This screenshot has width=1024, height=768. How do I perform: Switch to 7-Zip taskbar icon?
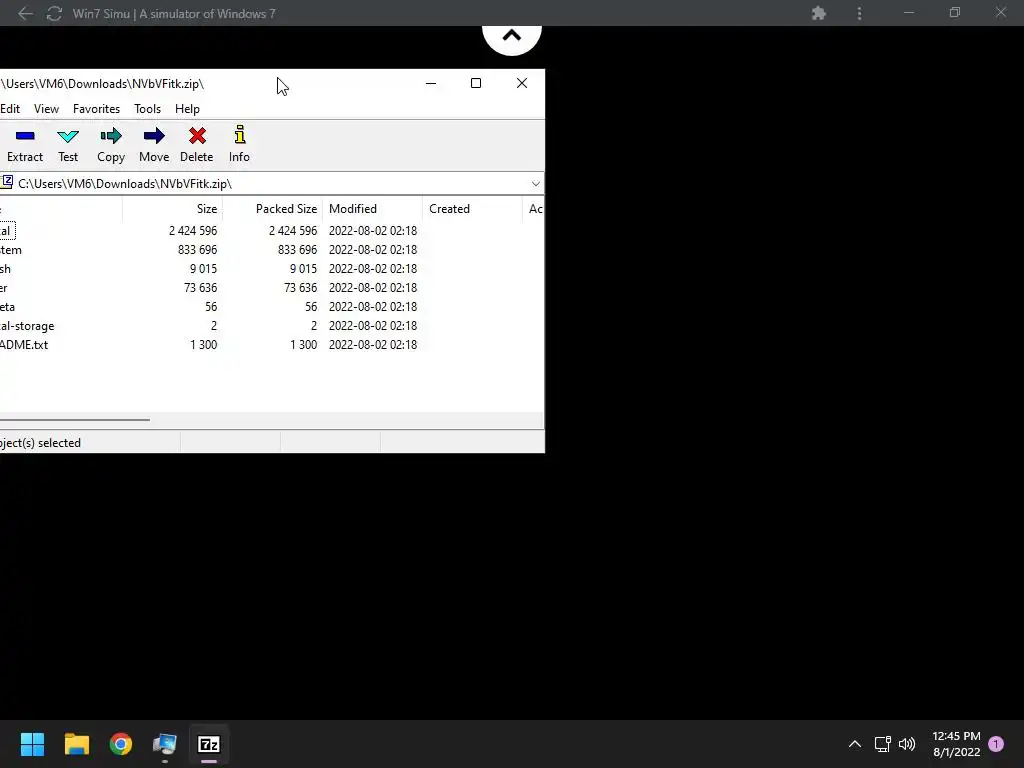209,744
